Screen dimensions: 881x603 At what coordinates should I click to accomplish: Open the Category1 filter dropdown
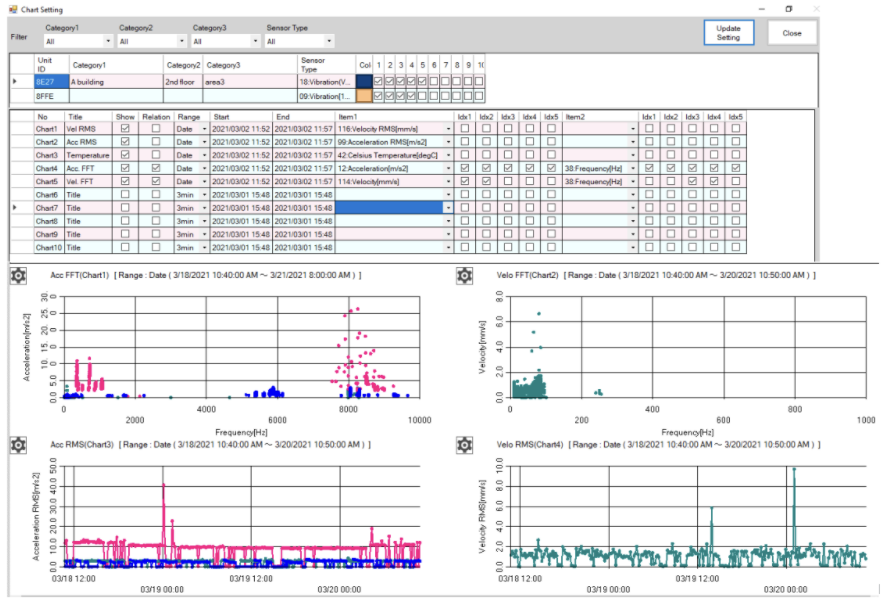point(108,42)
